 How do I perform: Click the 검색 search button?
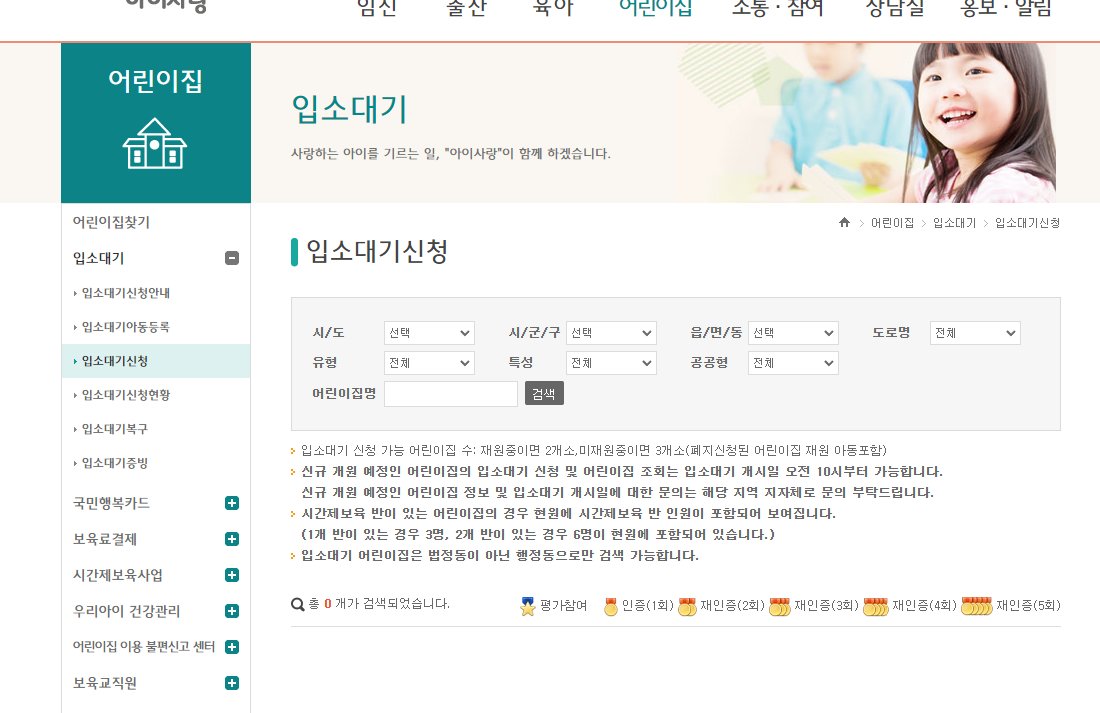pos(544,394)
